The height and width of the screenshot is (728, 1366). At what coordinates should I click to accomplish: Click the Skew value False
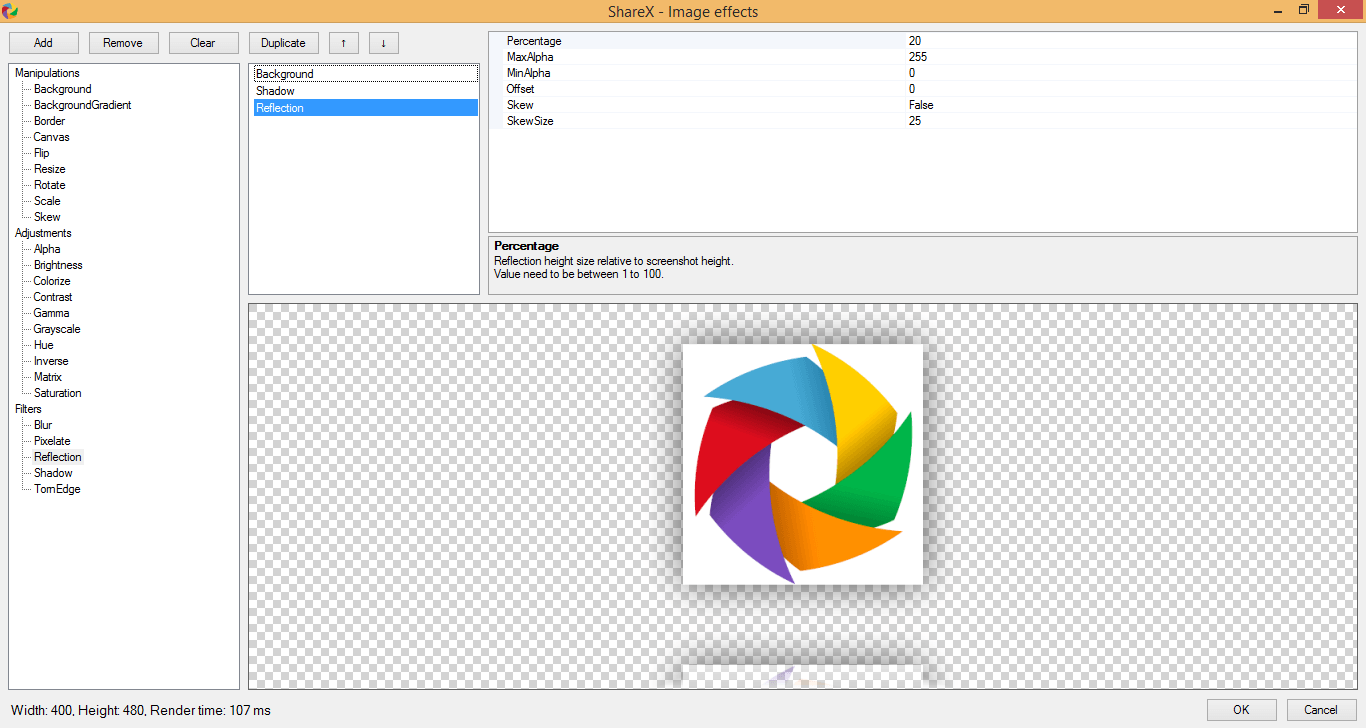(x=1131, y=105)
